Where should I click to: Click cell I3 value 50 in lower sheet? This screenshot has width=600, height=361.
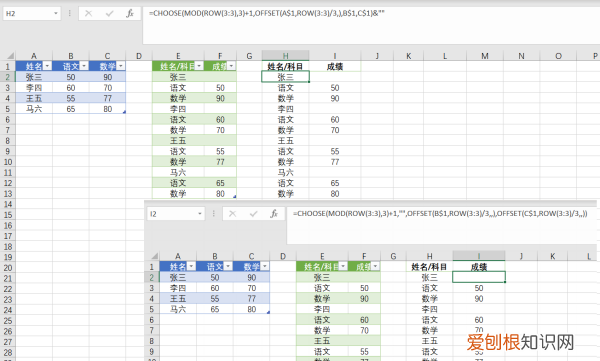coord(479,288)
